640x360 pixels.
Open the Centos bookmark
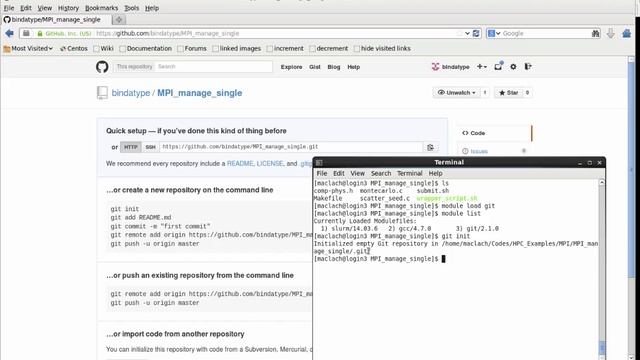click(x=73, y=49)
